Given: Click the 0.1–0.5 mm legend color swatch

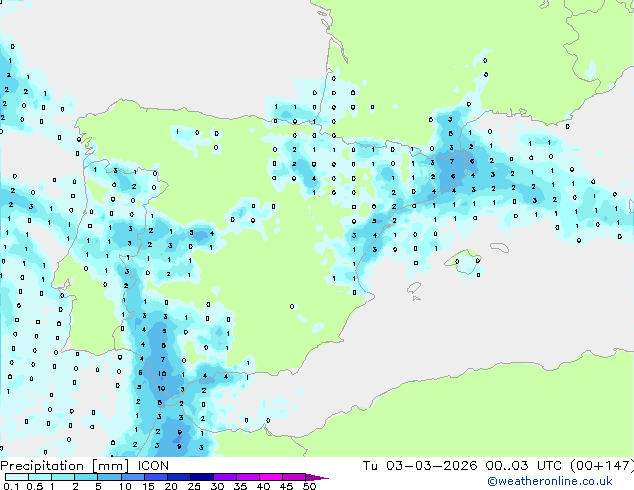Looking at the screenshot, I should coord(17,477).
